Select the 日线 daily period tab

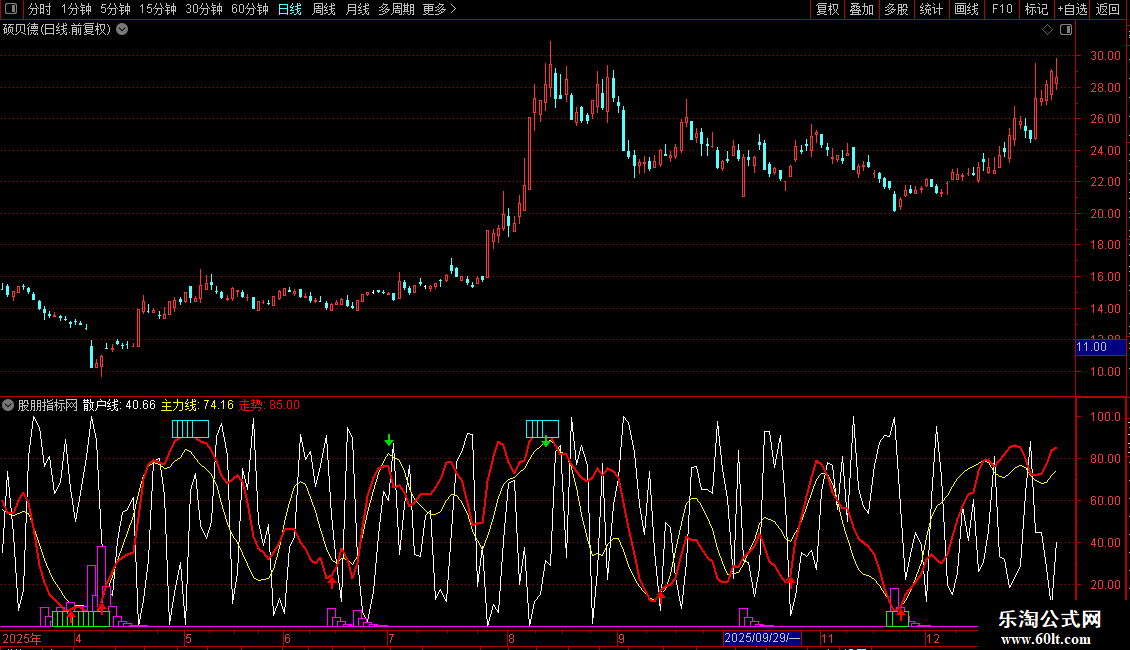click(290, 9)
